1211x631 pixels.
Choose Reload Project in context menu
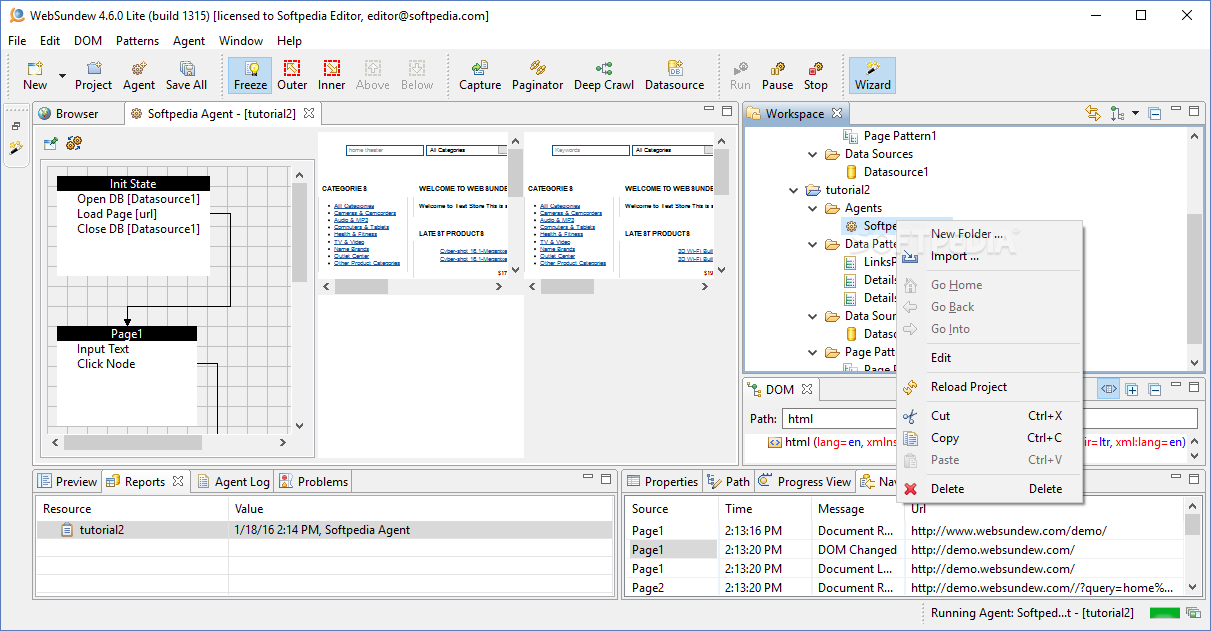(x=989, y=387)
